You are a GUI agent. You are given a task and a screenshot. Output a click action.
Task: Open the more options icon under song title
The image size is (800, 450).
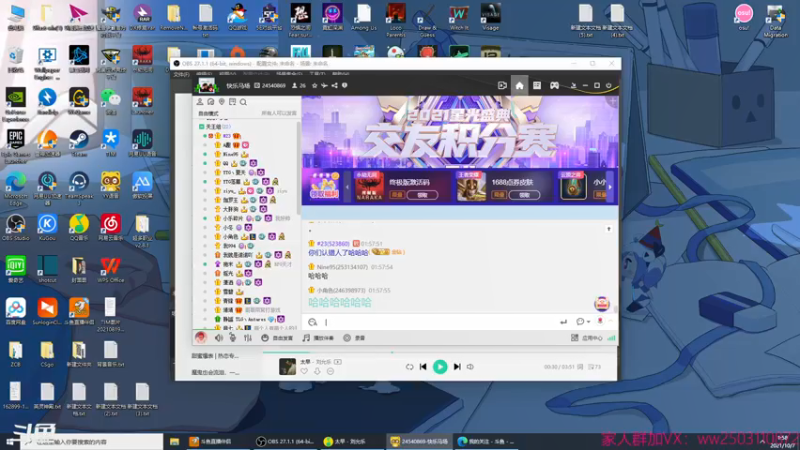331,371
